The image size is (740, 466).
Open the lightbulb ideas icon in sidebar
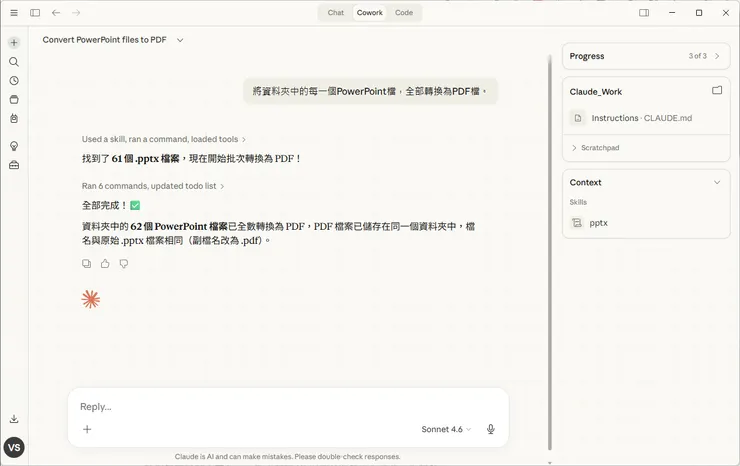14,146
